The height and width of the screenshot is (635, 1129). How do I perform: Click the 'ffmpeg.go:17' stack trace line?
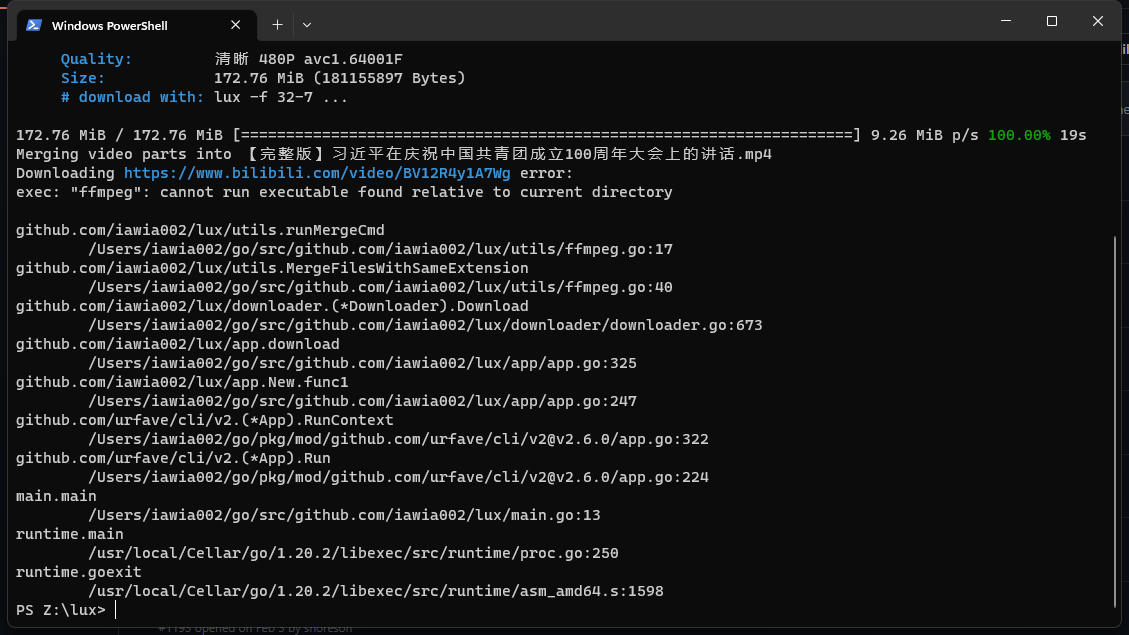(380, 249)
